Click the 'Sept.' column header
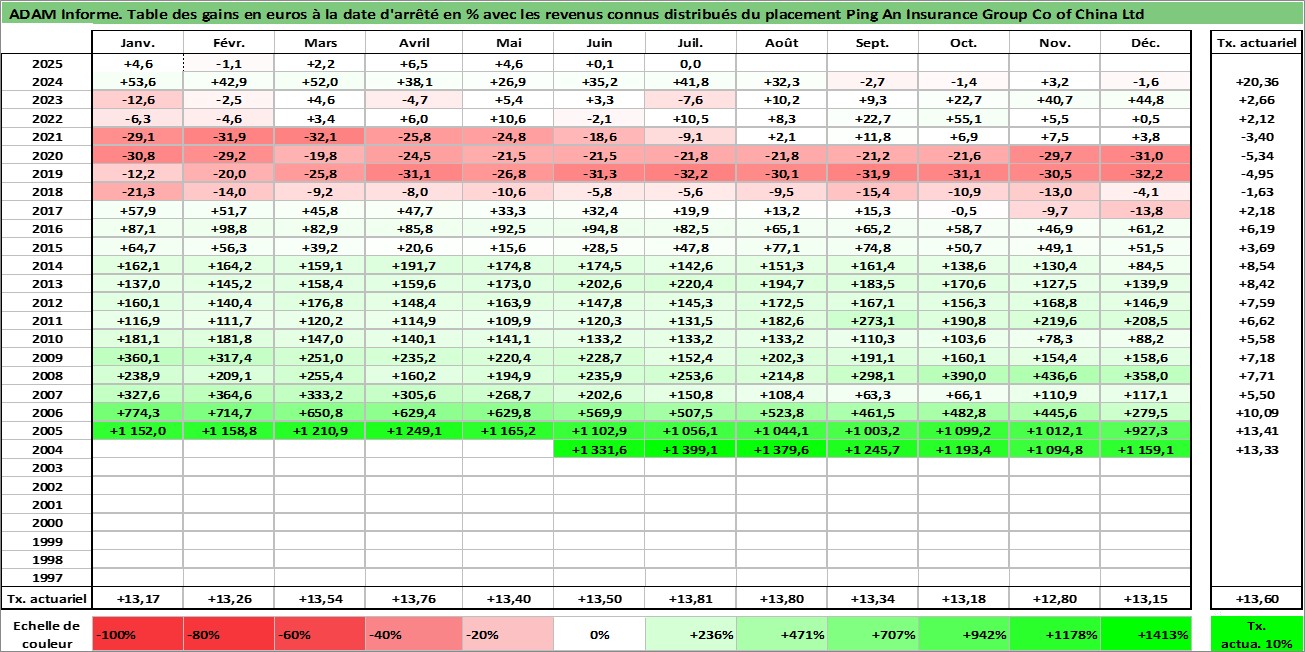1305x652 pixels. [x=873, y=43]
